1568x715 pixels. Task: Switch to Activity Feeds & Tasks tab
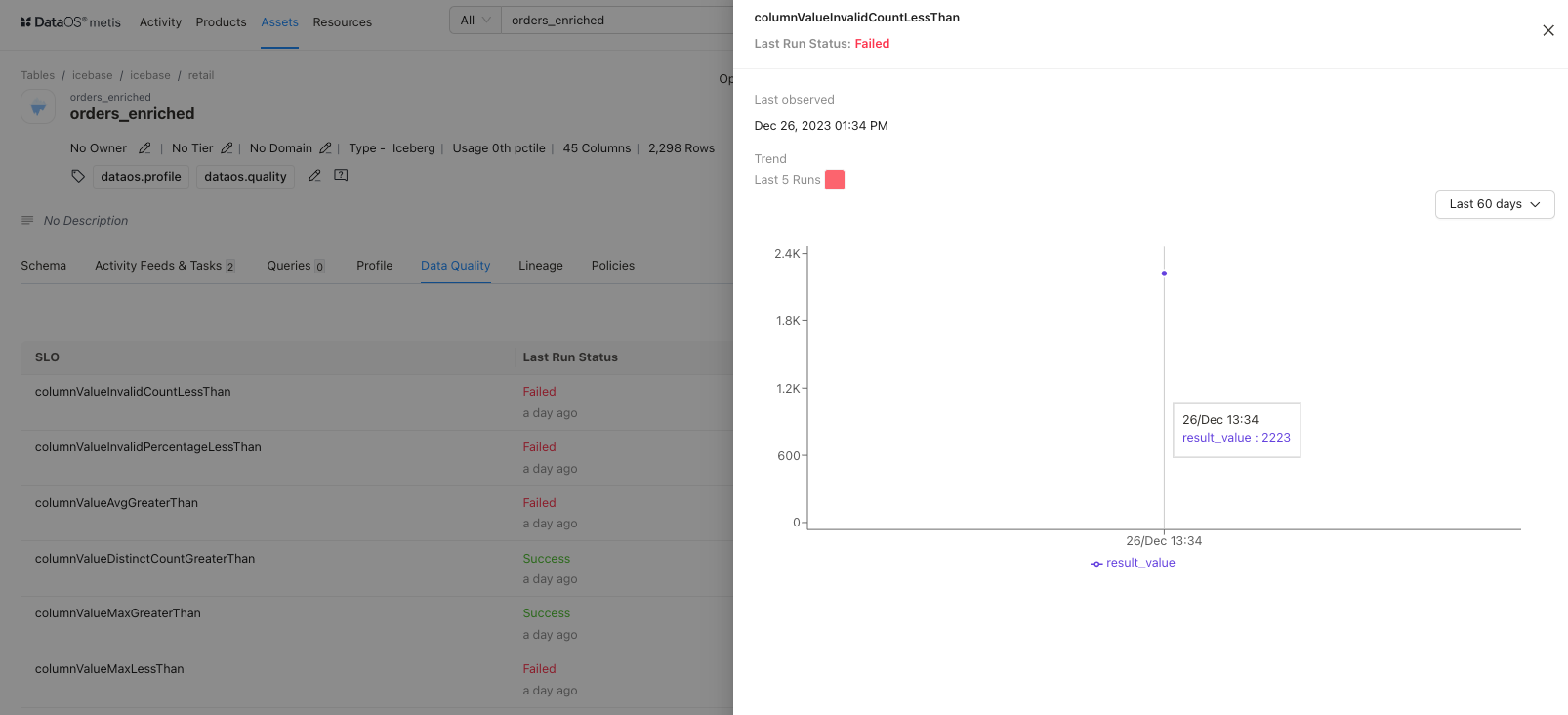tap(165, 266)
